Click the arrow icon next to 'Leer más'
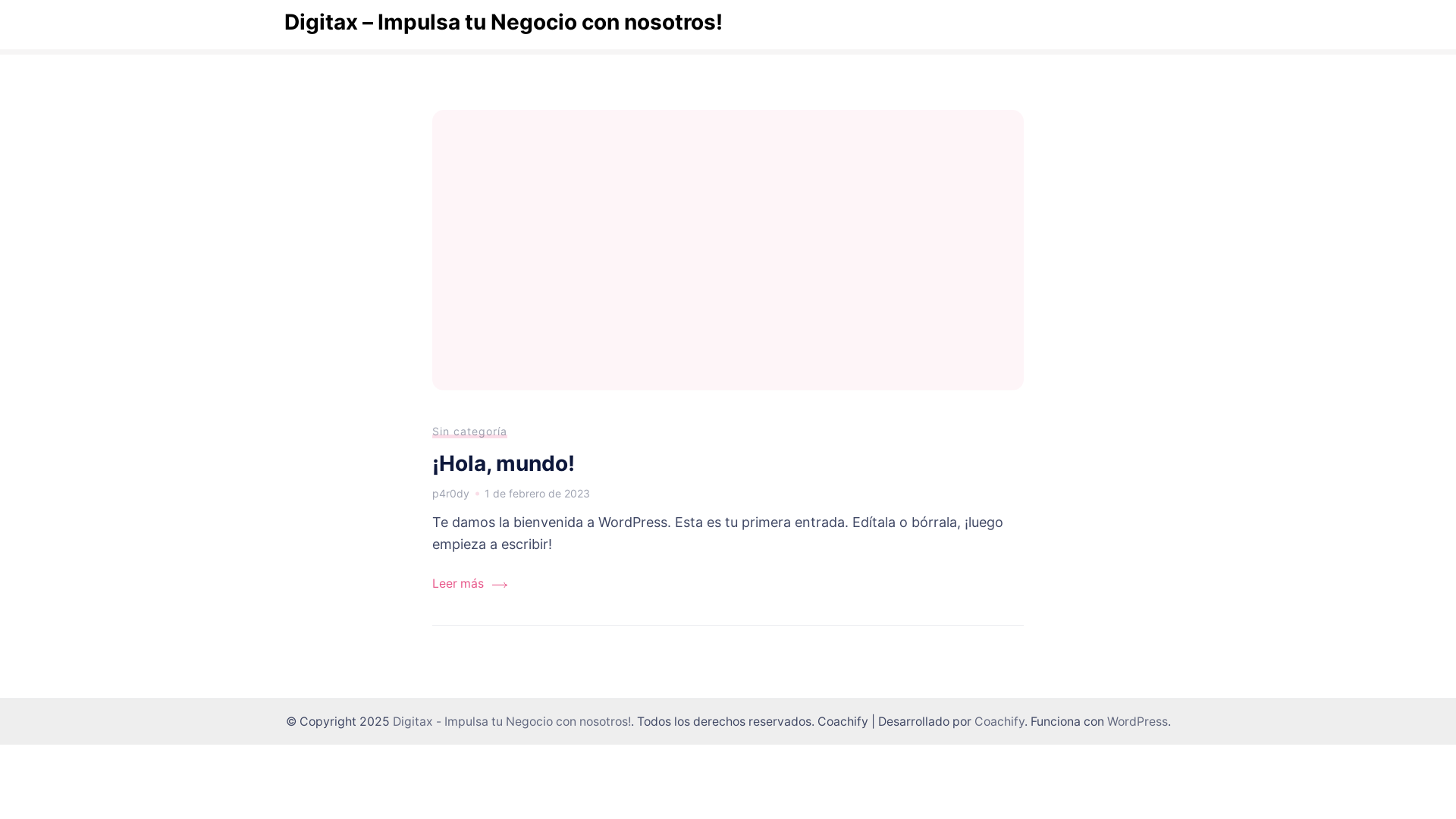Viewport: 1456px width, 819px height. [x=500, y=585]
